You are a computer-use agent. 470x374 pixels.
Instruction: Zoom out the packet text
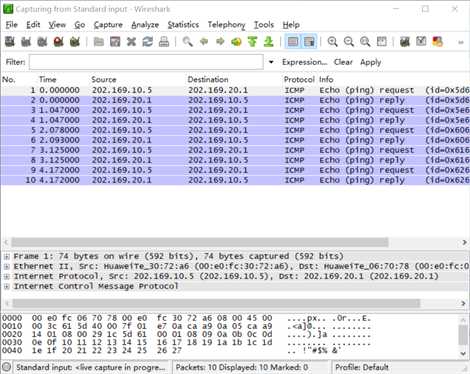pyautogui.click(x=349, y=42)
